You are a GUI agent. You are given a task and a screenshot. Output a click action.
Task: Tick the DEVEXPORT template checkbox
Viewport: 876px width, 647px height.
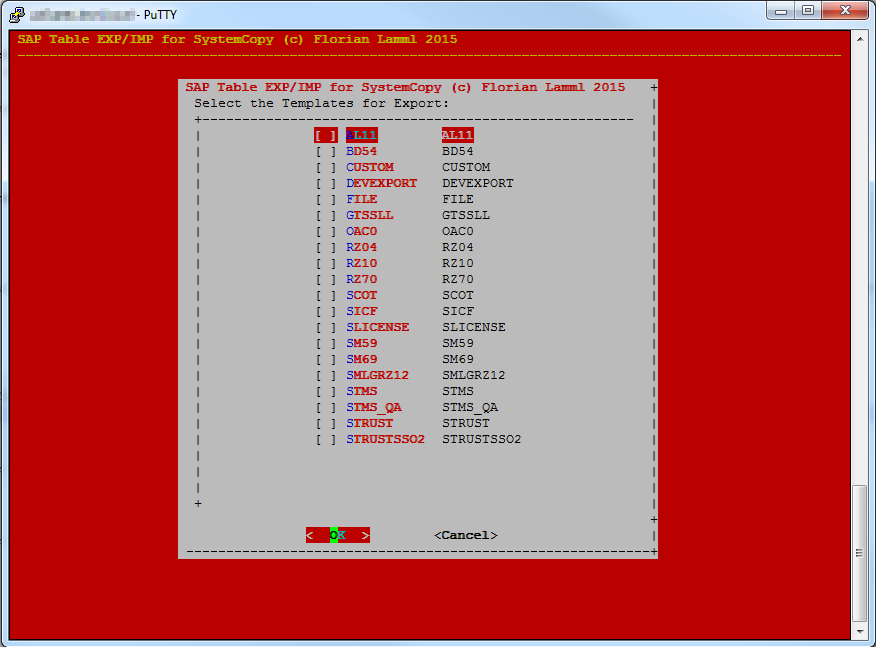coord(326,183)
